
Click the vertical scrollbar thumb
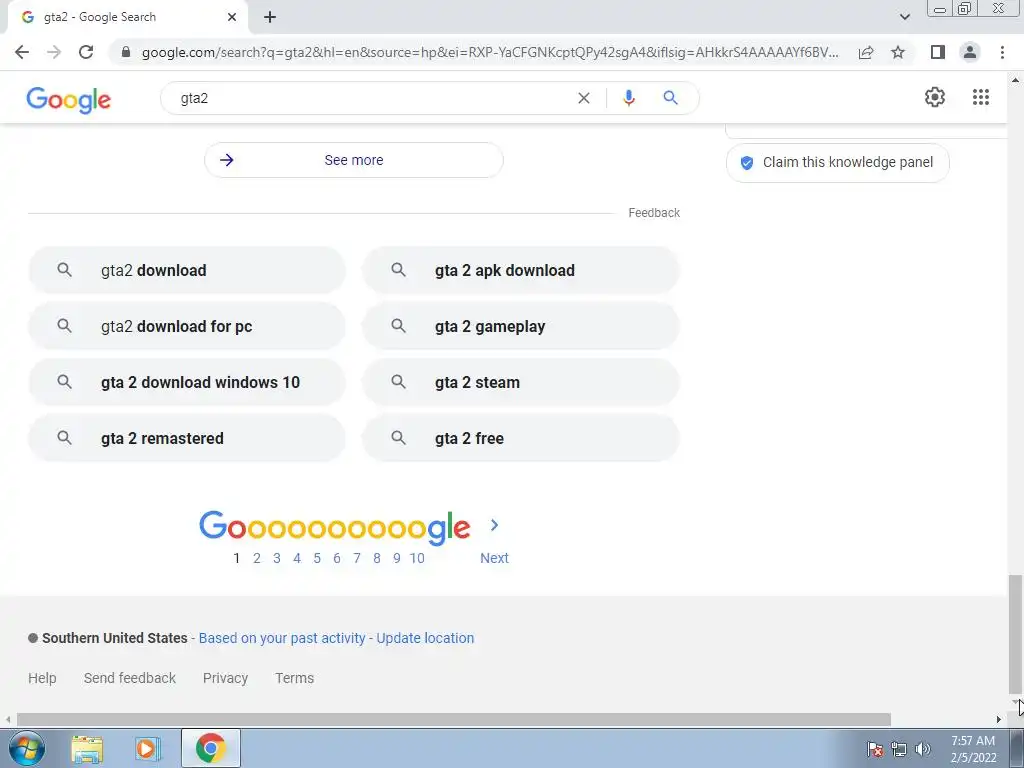click(x=1015, y=632)
